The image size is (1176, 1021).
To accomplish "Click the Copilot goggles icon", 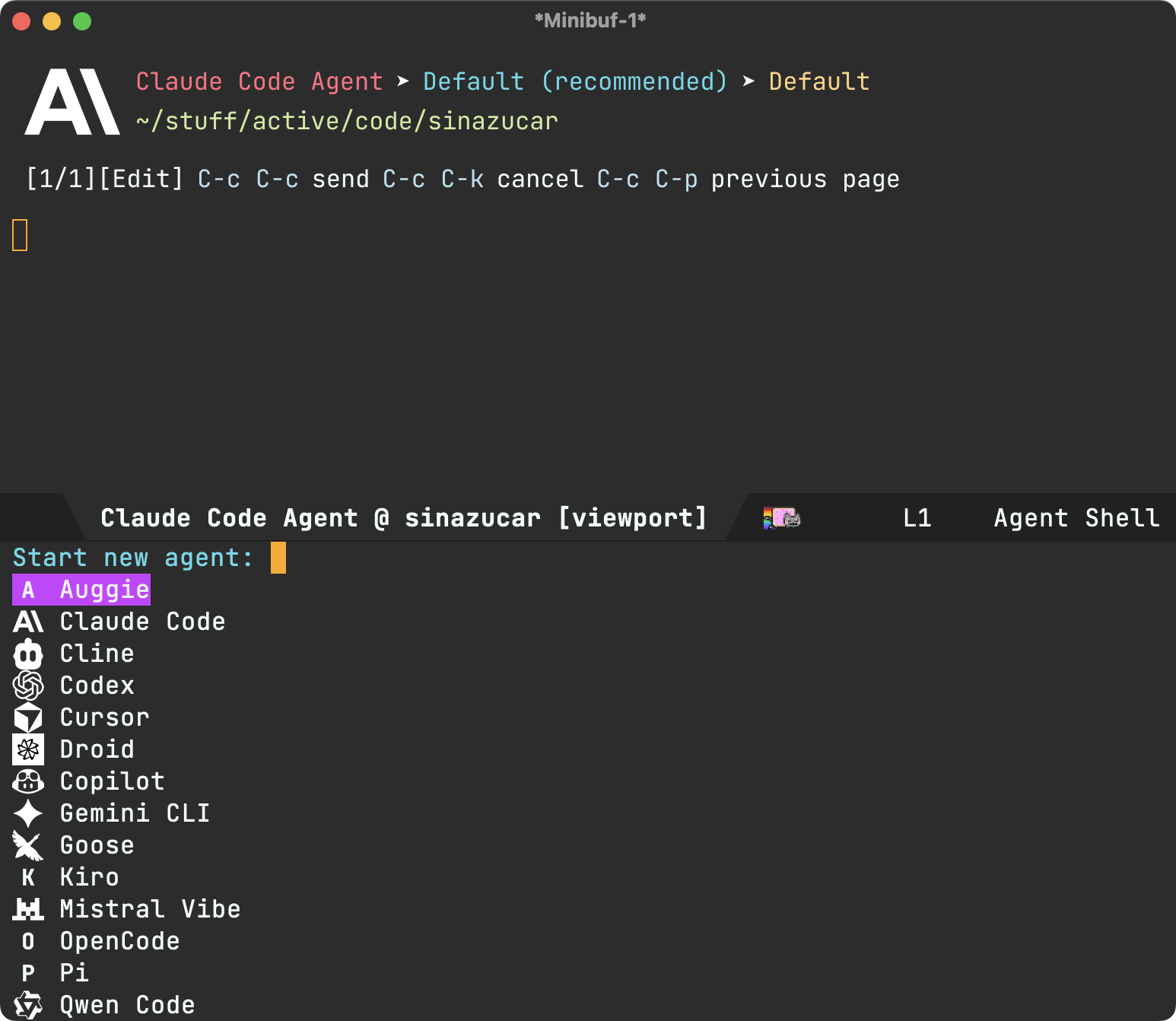I will click(x=28, y=781).
